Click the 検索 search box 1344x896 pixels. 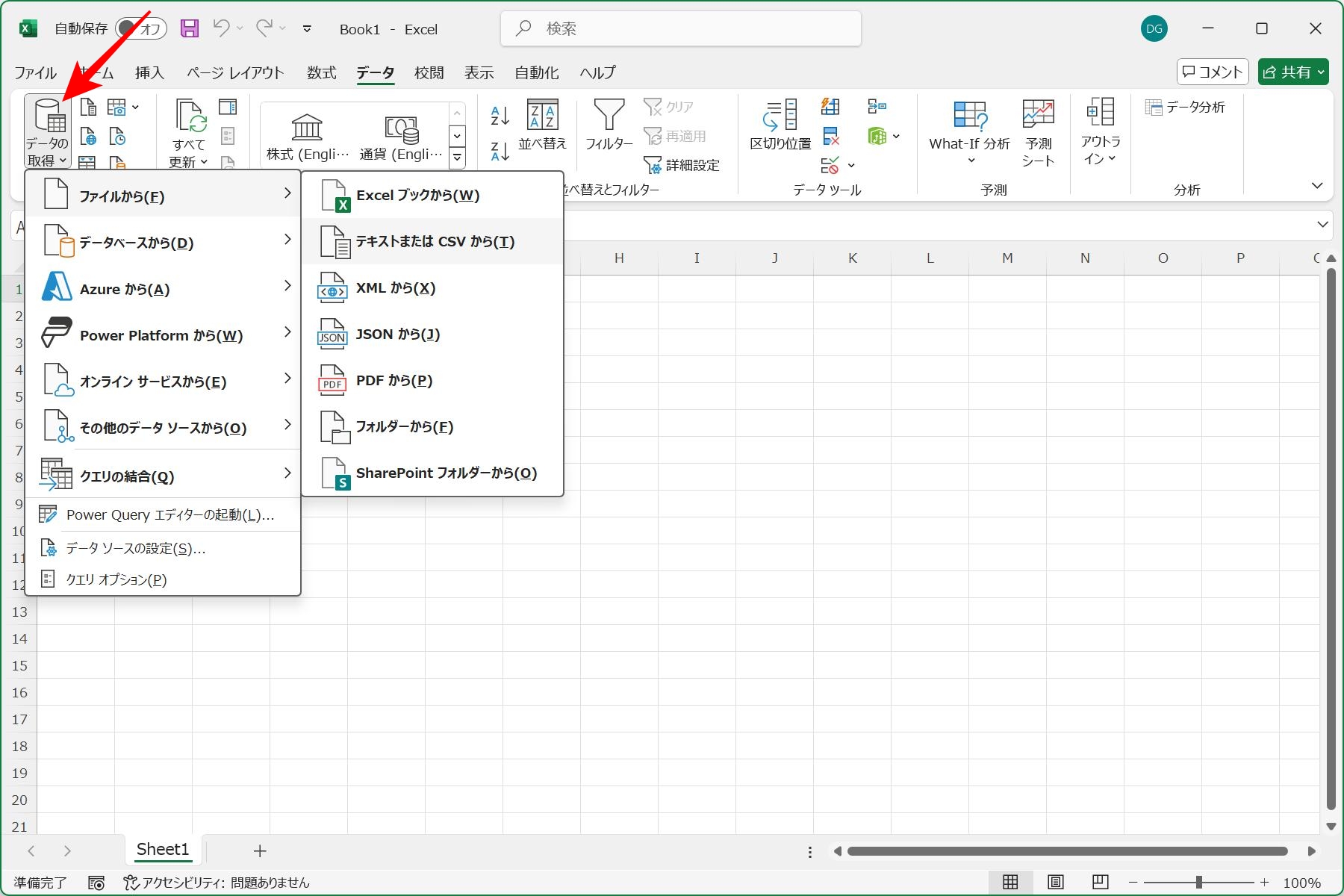tap(681, 28)
